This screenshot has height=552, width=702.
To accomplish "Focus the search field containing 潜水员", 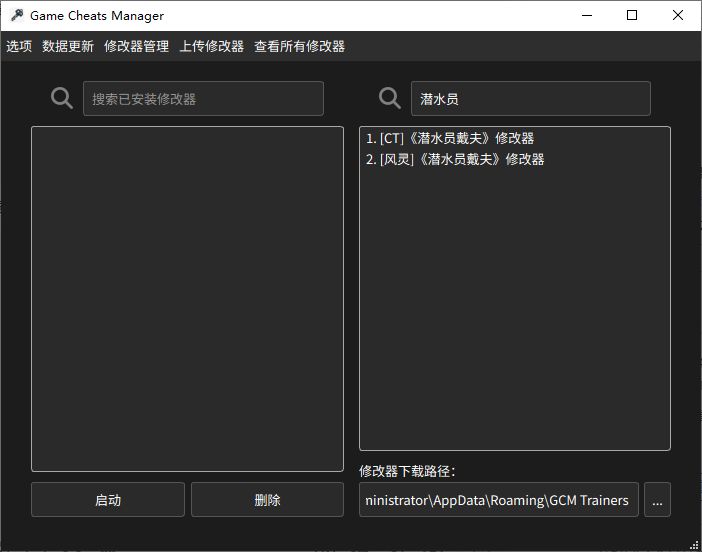I will pos(531,98).
